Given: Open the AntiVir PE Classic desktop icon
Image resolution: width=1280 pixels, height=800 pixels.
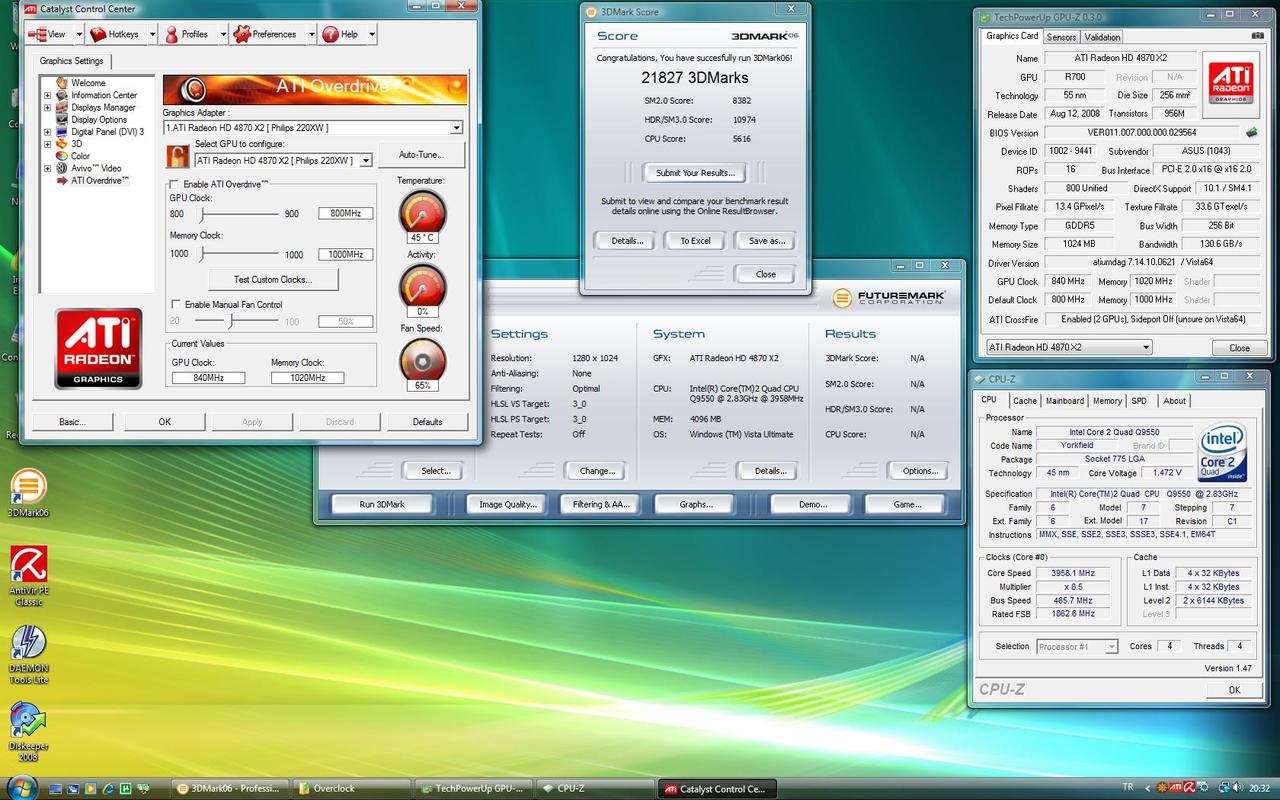Looking at the screenshot, I should click(x=28, y=576).
